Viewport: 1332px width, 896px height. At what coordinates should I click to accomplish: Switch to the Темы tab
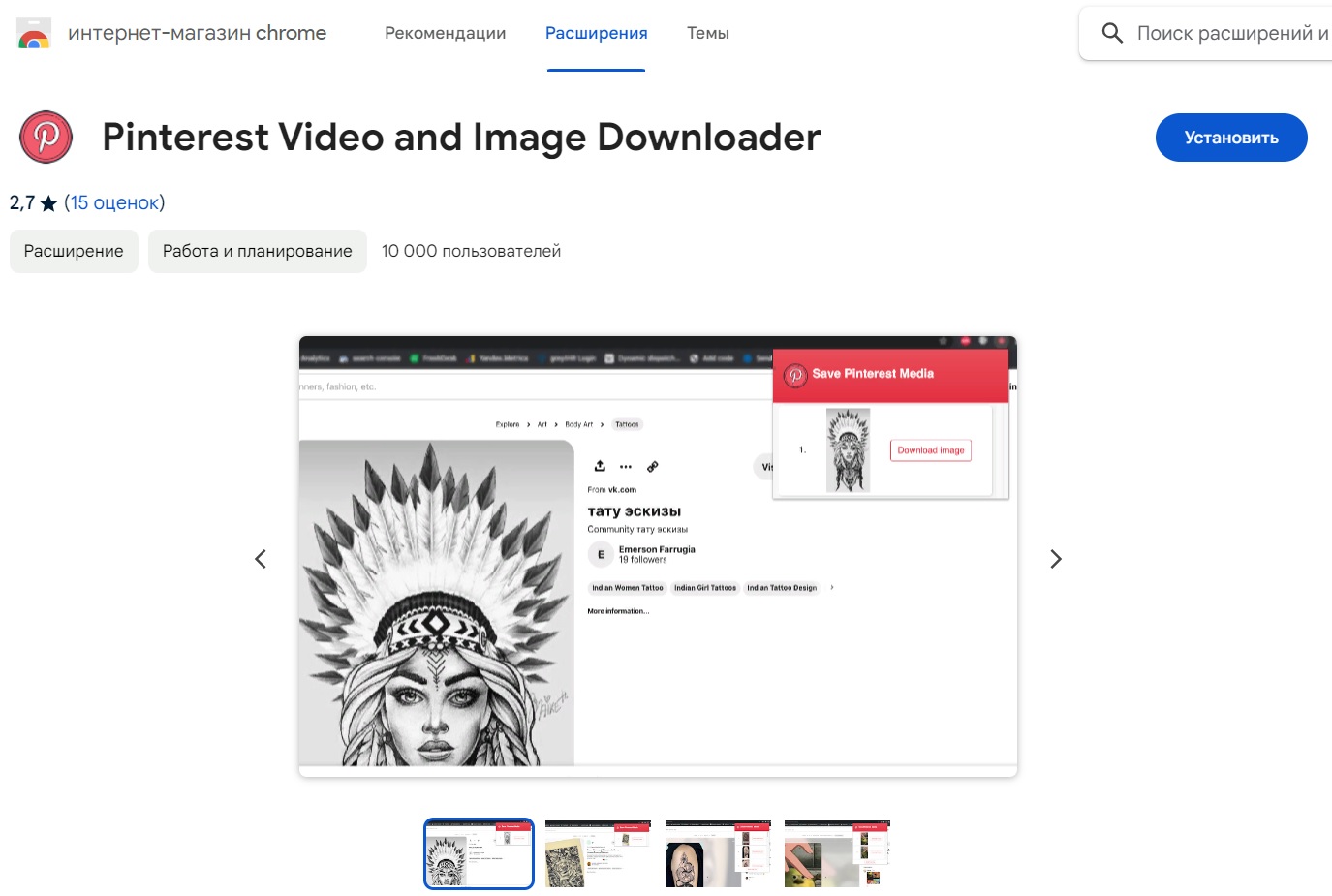(708, 33)
